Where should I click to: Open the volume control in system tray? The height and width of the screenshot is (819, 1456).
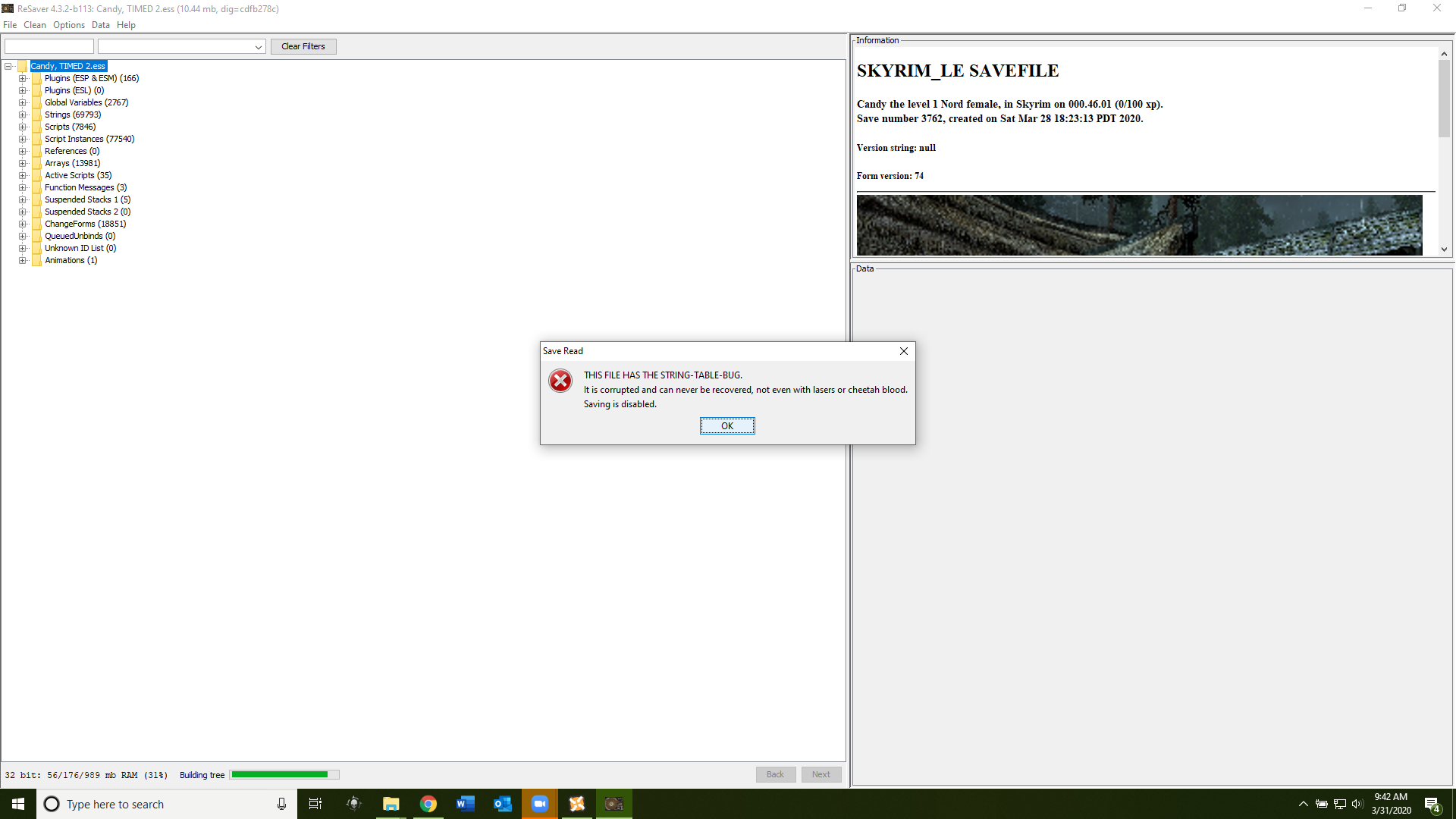point(1357,804)
